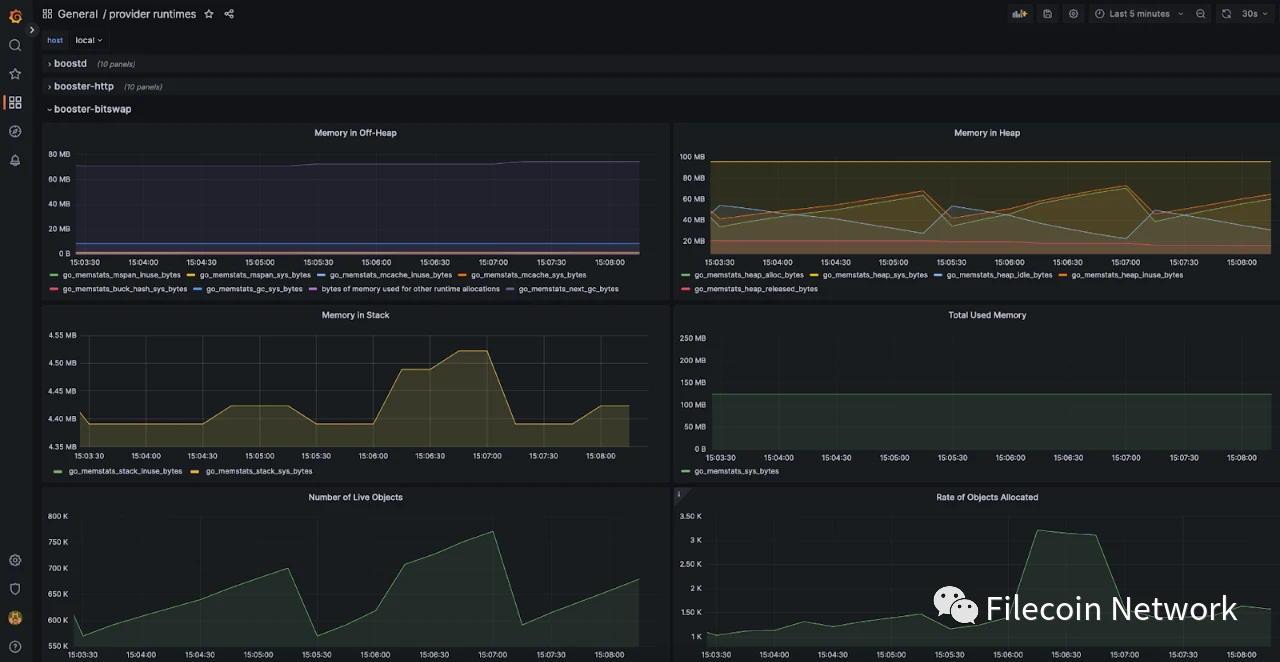Open Number of Live Objects panel menu

[x=355, y=497]
